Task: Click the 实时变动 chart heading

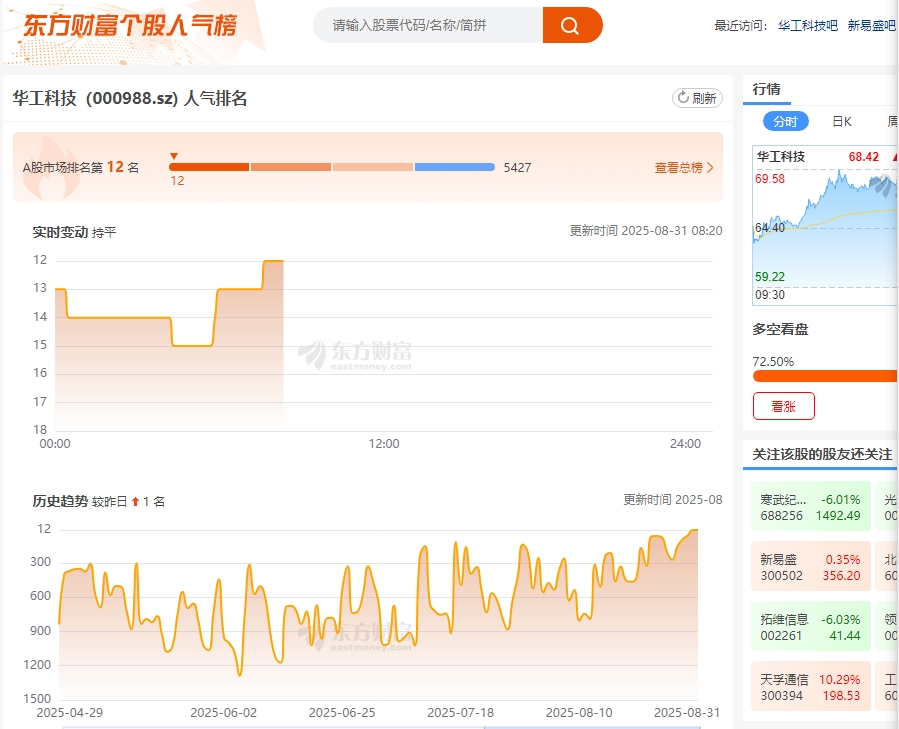Action: (x=60, y=232)
